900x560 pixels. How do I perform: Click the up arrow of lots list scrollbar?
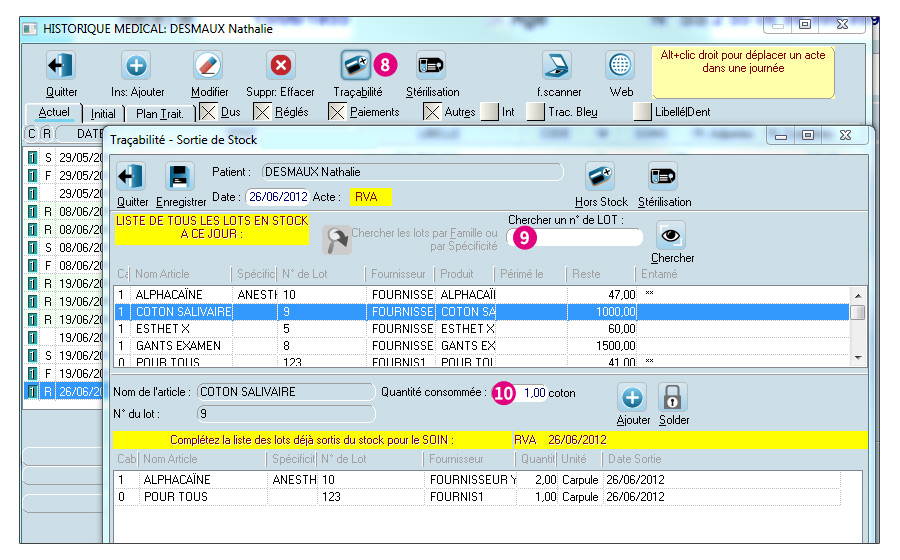858,295
